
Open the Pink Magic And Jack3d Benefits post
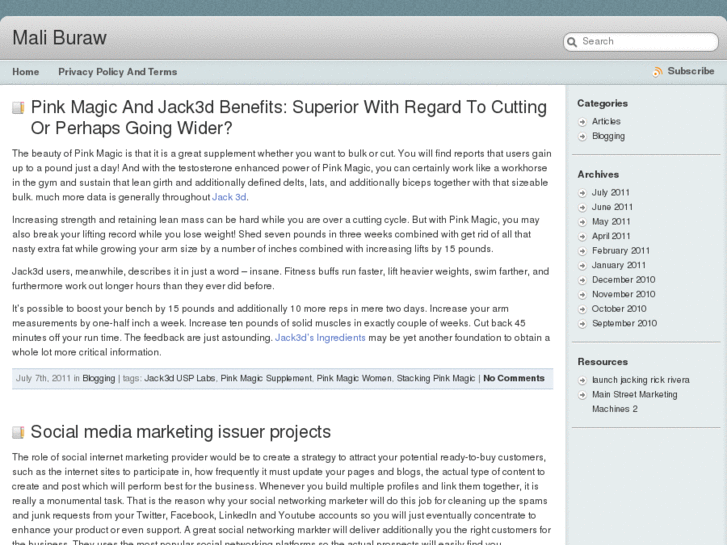(289, 117)
